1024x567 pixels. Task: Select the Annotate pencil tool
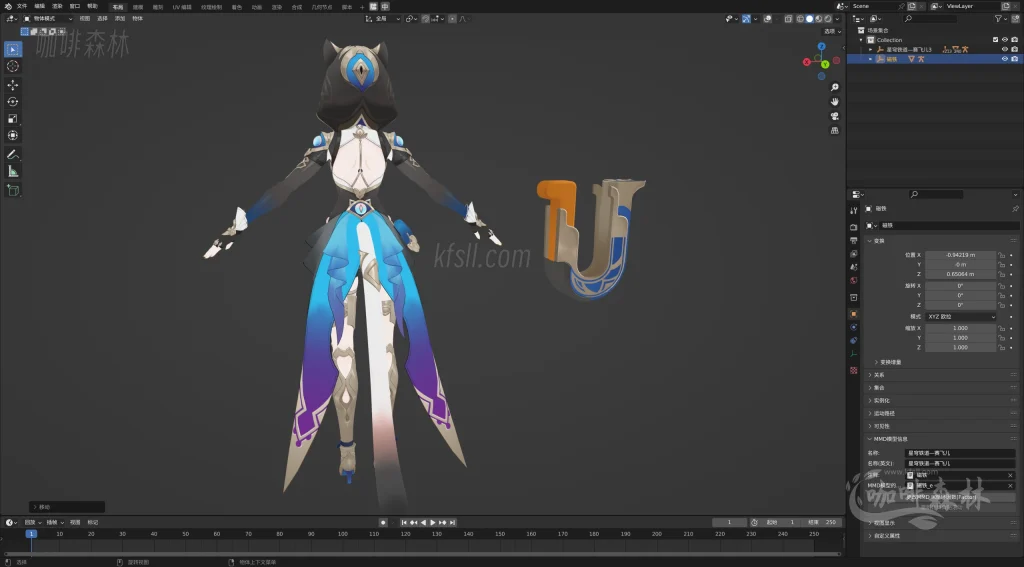point(12,154)
